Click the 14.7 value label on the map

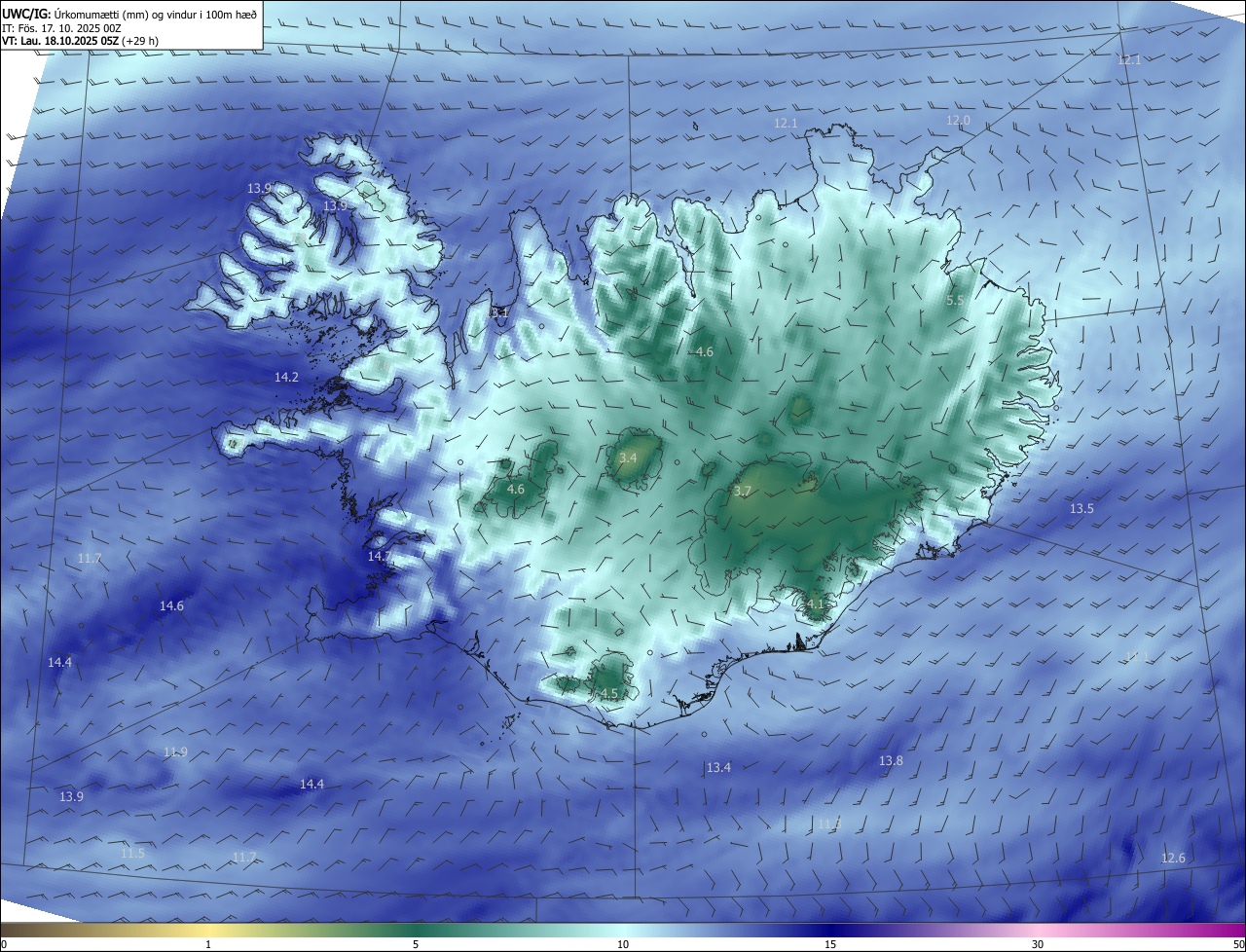(x=380, y=557)
